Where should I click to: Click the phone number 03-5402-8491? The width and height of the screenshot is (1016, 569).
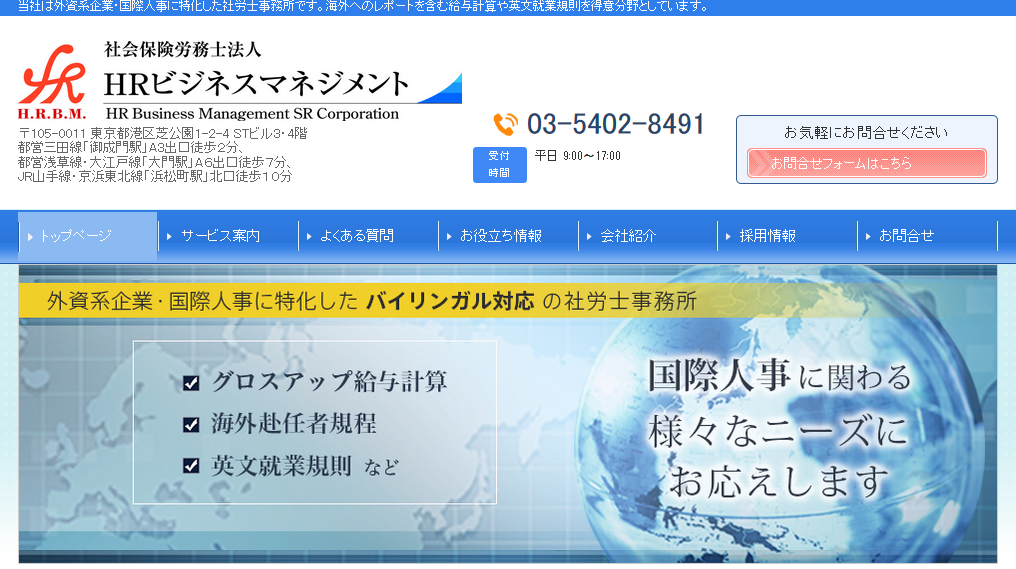pyautogui.click(x=616, y=124)
